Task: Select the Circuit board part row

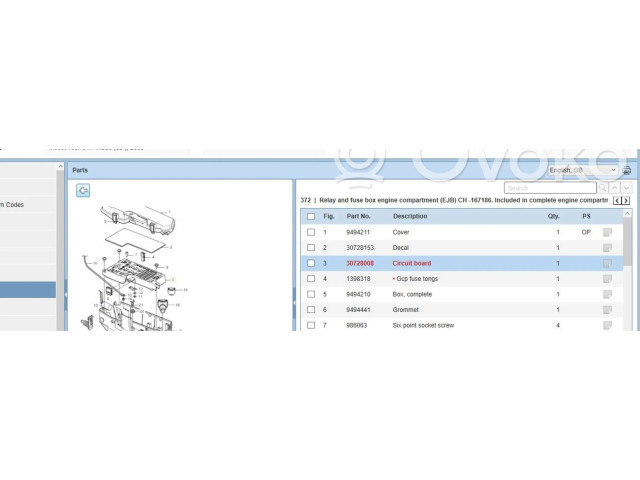Action: 412,263
